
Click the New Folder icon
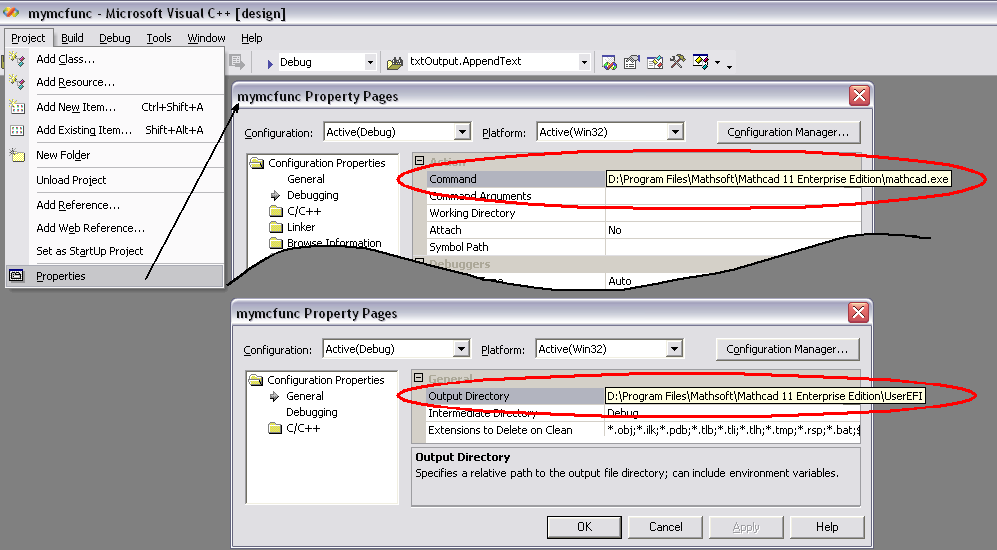[x=17, y=155]
